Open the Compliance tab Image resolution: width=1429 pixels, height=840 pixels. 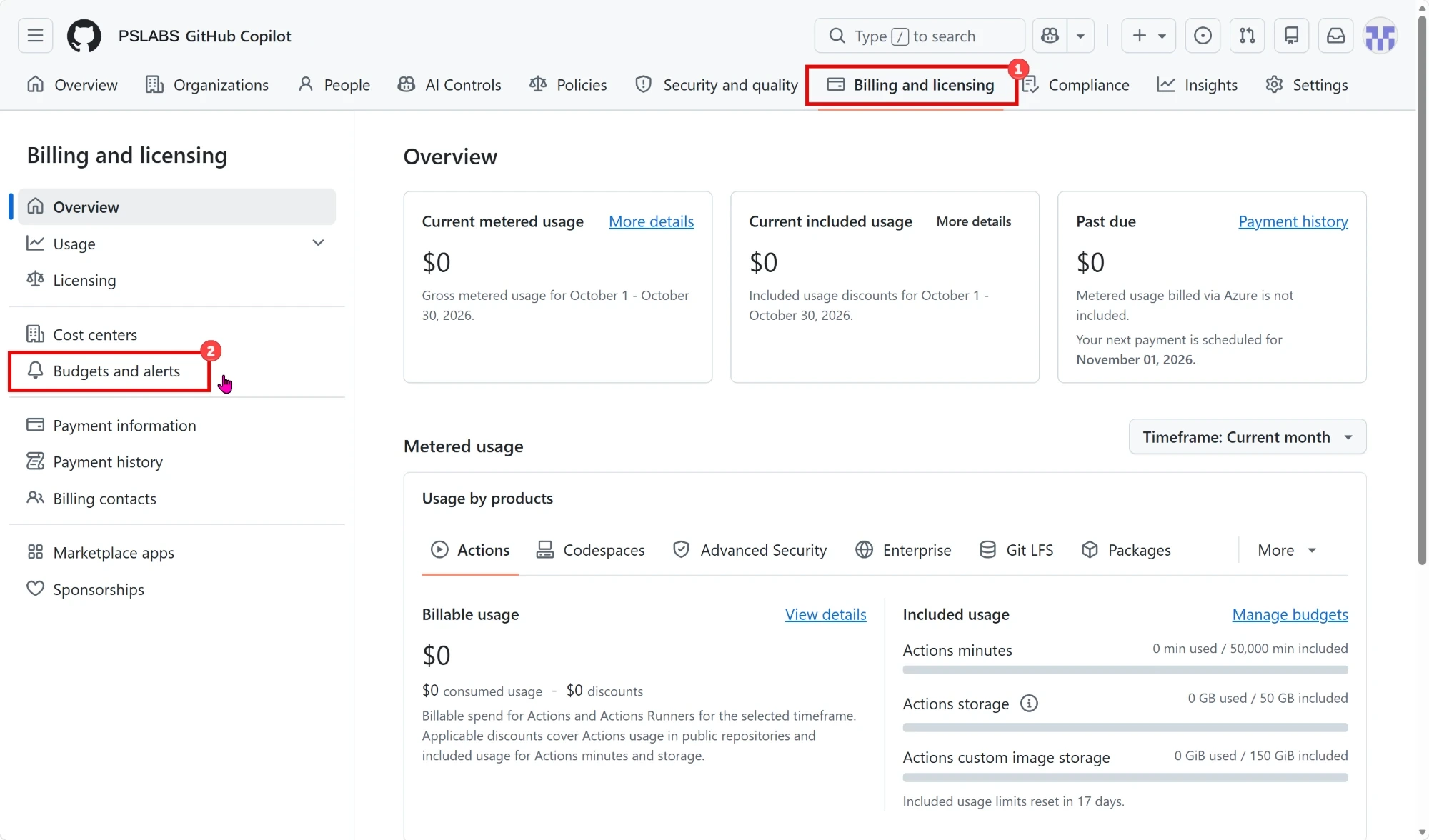click(1075, 84)
